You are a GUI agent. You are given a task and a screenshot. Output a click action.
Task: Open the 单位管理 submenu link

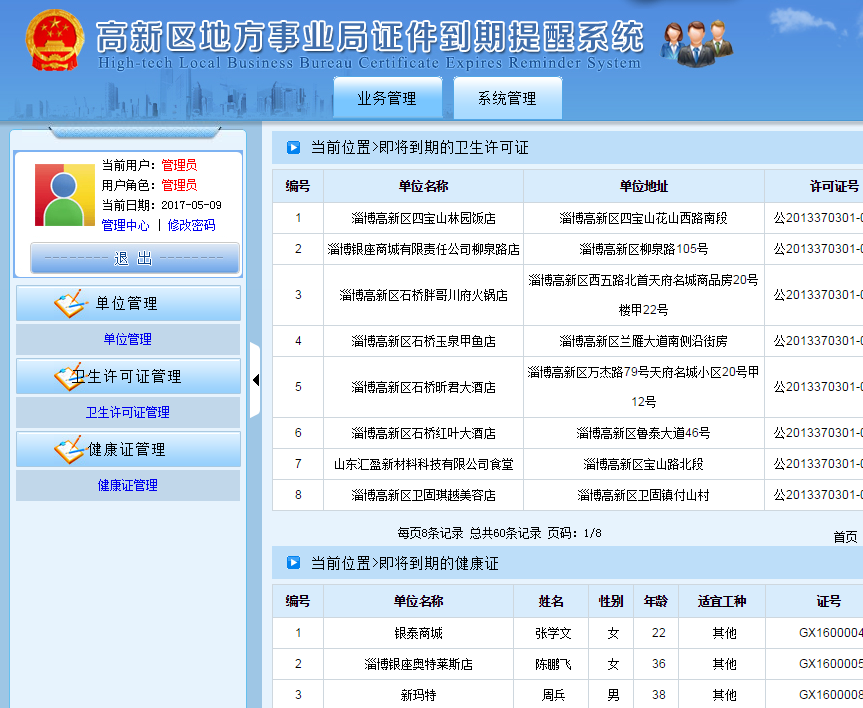tap(128, 339)
